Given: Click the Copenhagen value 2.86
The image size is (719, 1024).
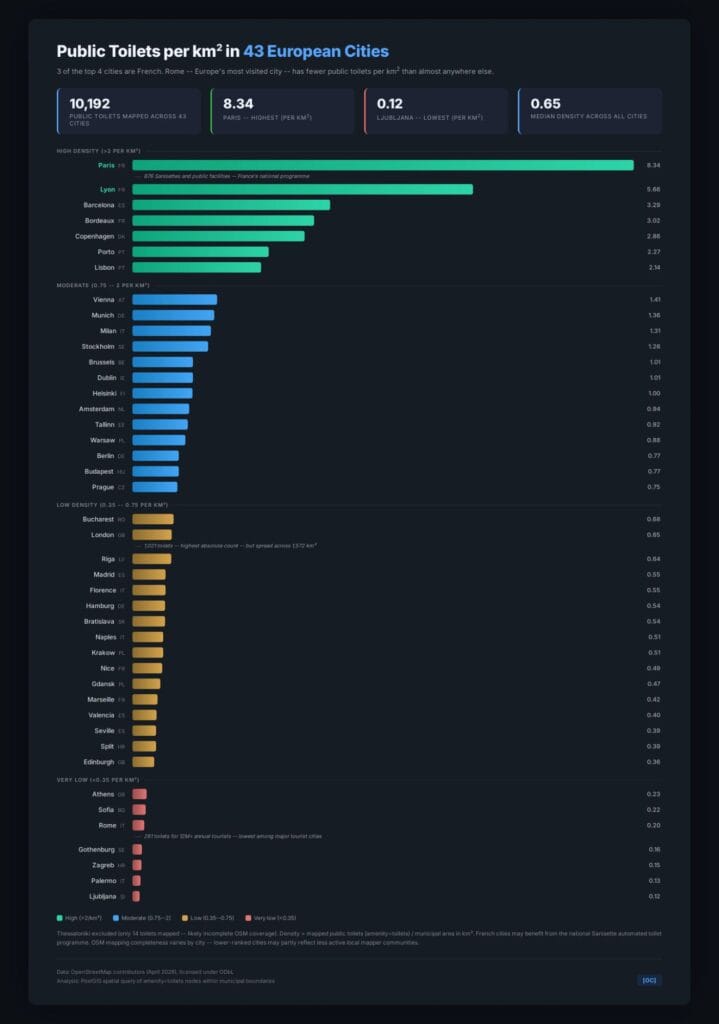Looking at the screenshot, I should point(653,236).
